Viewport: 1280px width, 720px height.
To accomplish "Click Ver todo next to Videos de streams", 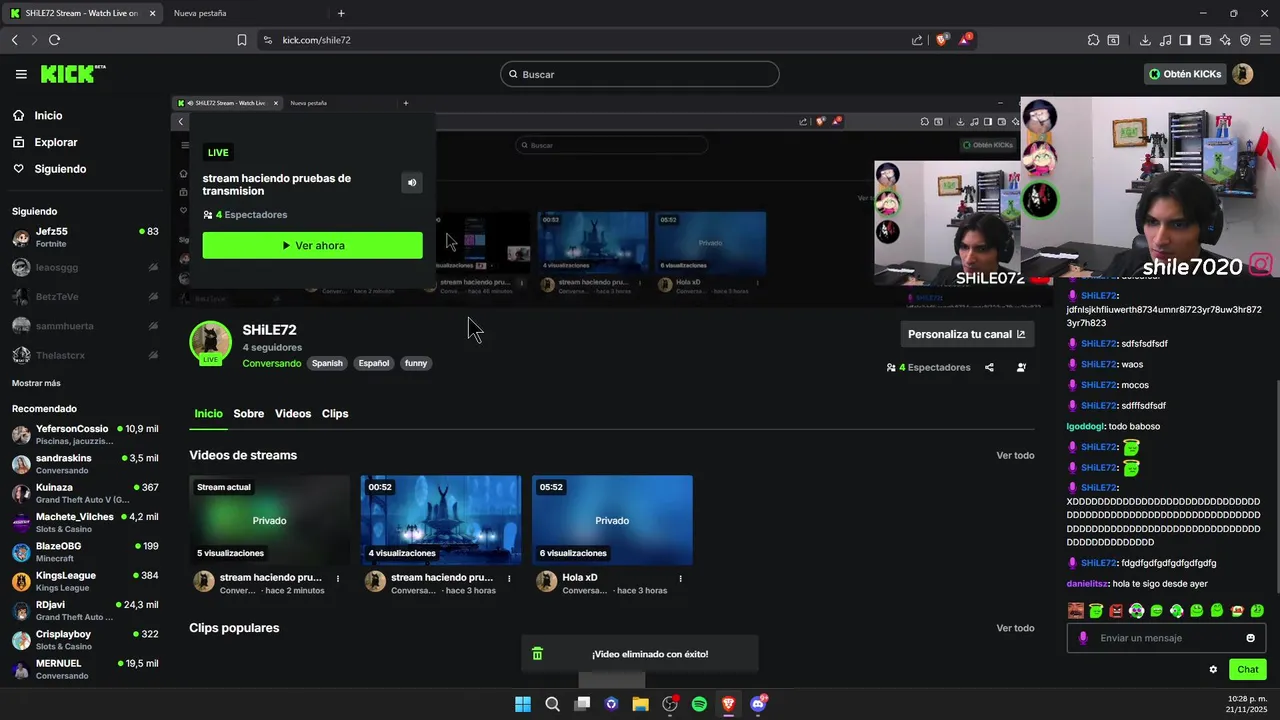I will coord(1015,456).
